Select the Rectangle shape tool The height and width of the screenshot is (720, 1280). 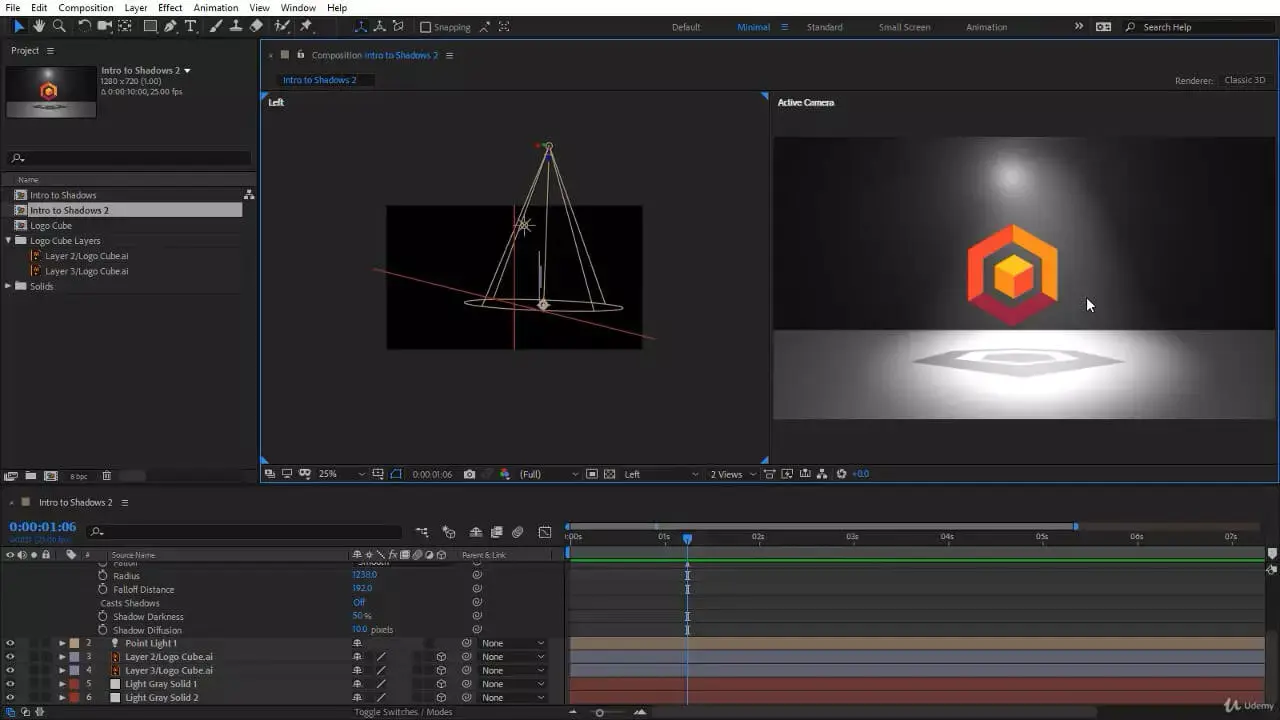tap(150, 26)
